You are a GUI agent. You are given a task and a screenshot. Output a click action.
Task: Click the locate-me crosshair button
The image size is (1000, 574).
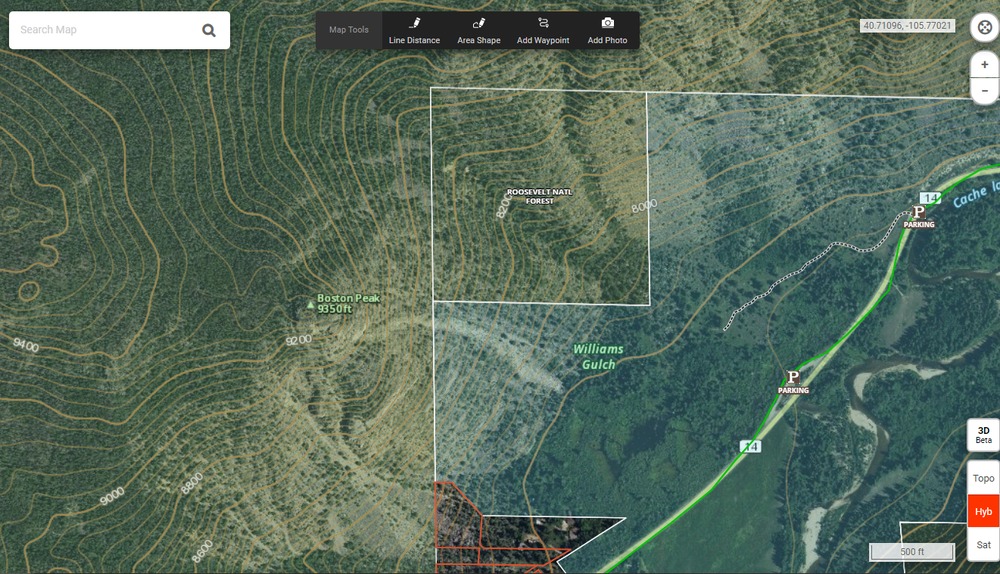pyautogui.click(x=985, y=27)
